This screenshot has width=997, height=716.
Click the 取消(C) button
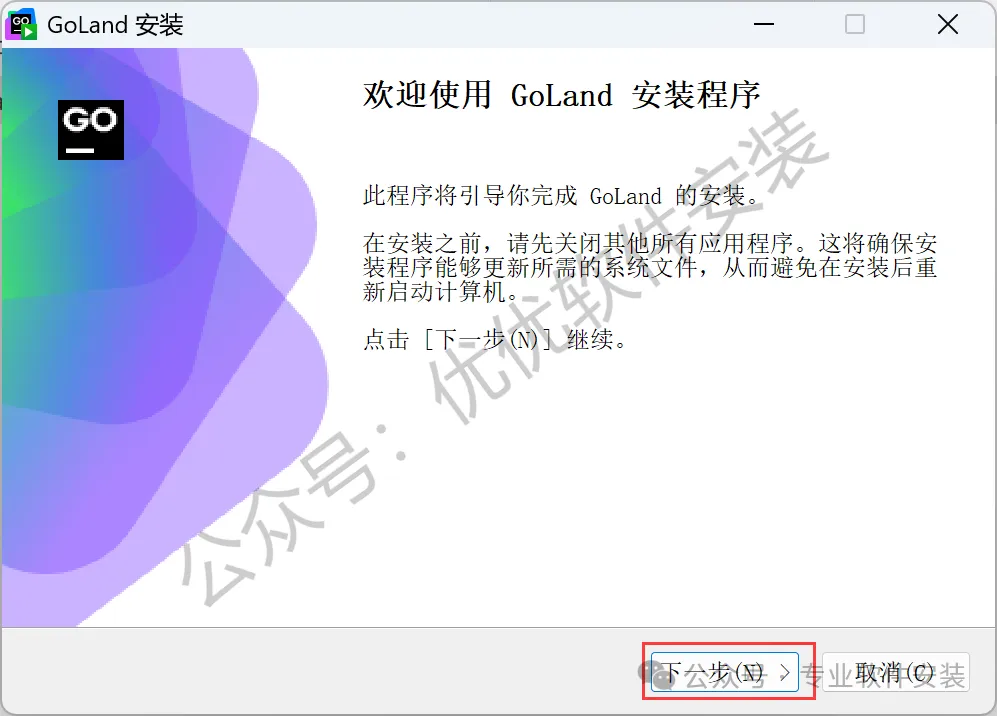(x=895, y=672)
